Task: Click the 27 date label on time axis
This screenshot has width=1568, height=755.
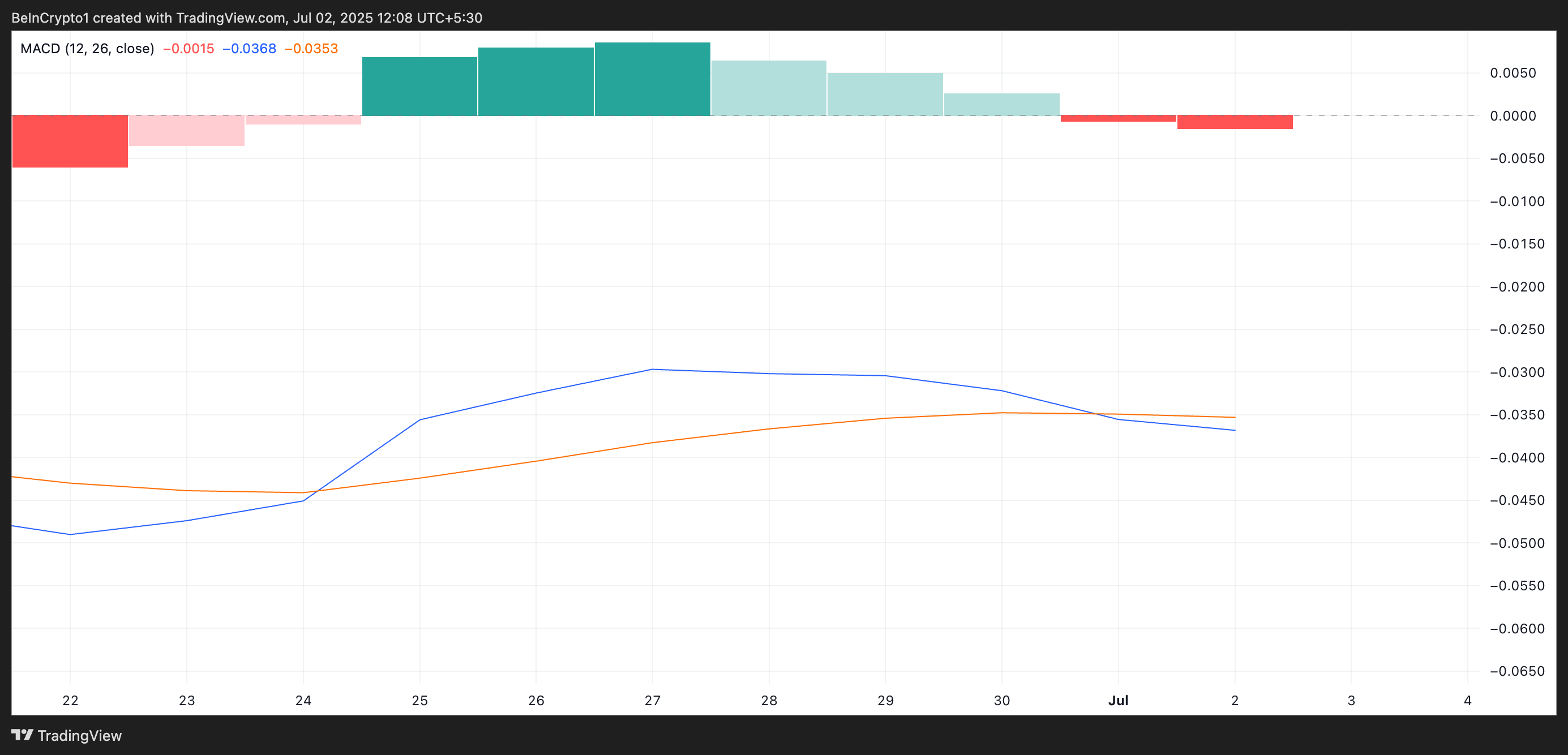Action: 652,700
